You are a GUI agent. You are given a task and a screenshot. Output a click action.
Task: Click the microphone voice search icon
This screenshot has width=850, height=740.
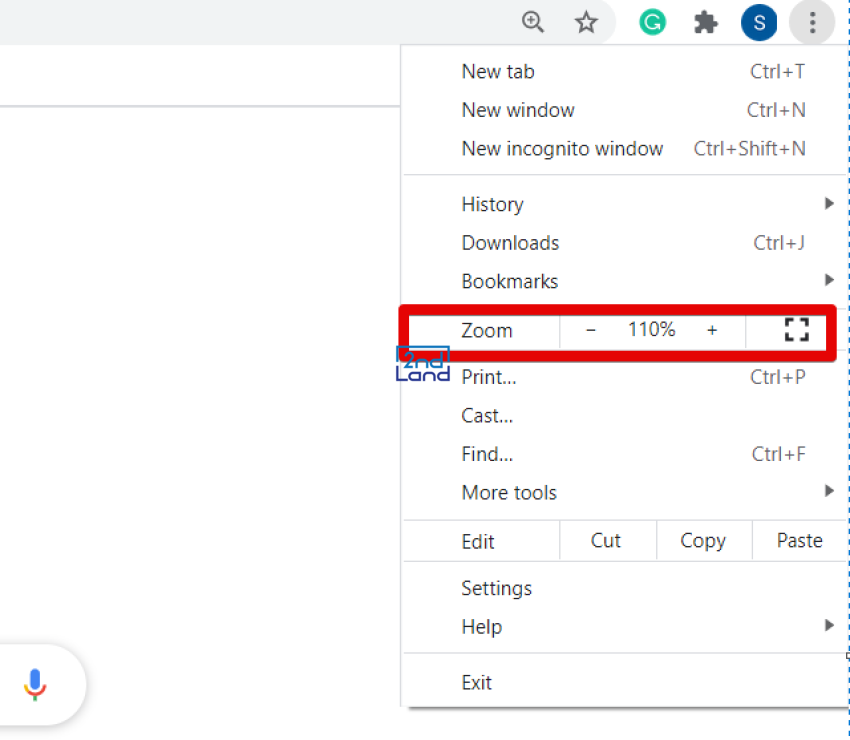[x=35, y=684]
